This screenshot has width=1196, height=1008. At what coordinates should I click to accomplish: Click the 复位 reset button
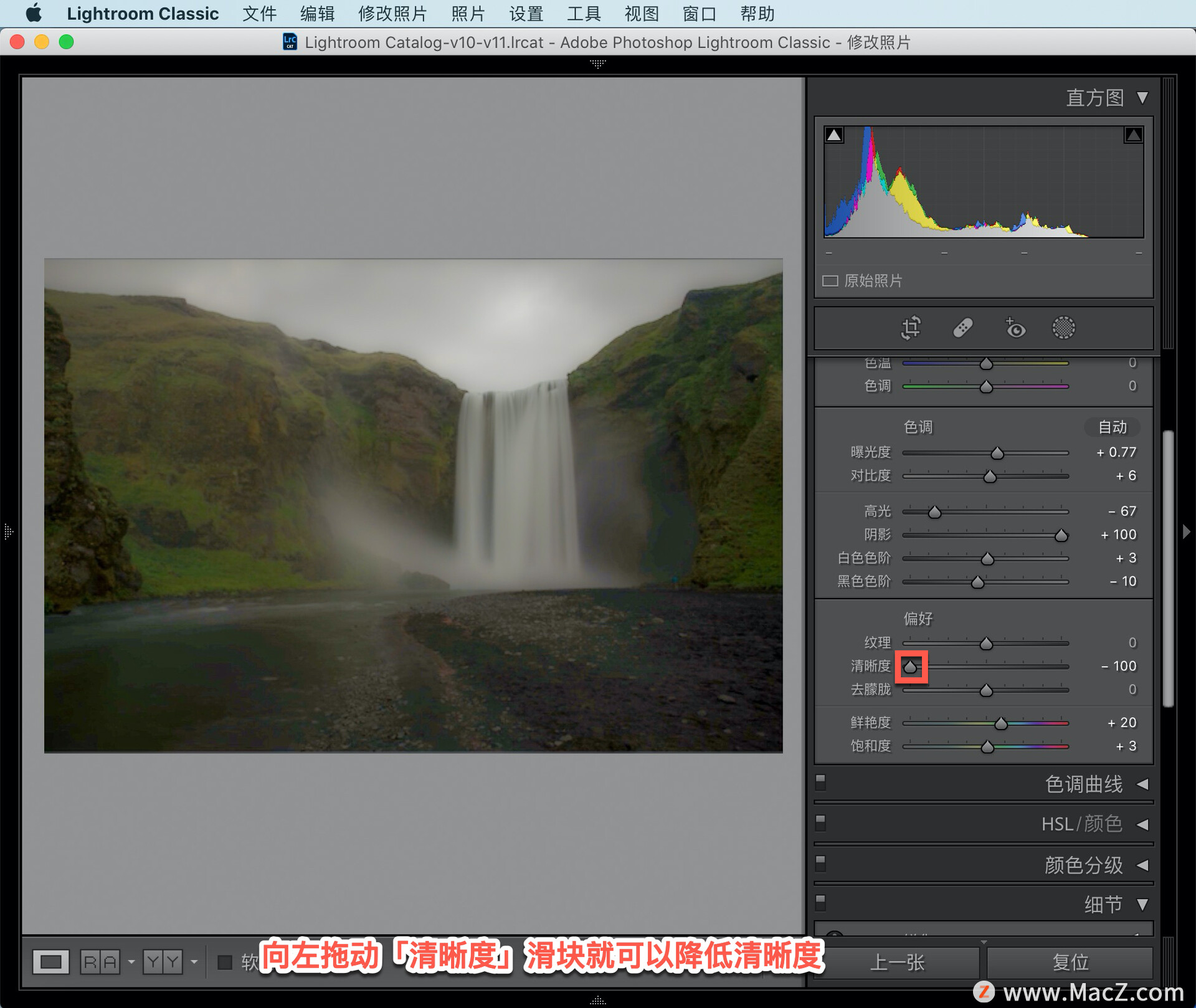pos(1070,963)
